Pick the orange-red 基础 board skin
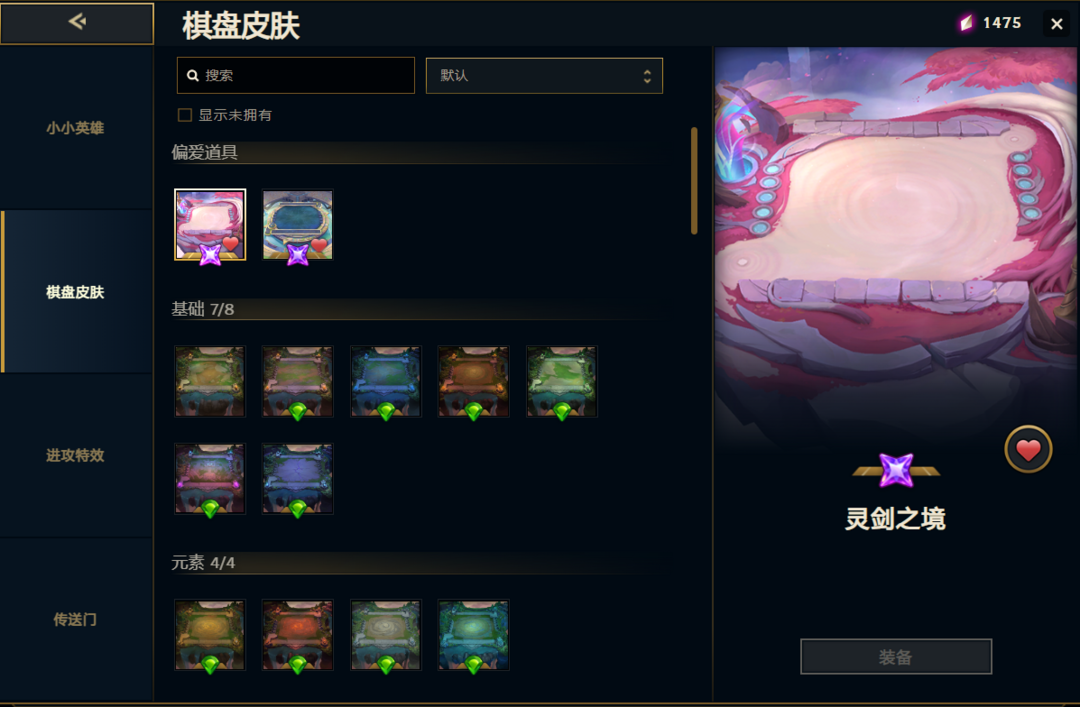The image size is (1080, 707). [473, 382]
